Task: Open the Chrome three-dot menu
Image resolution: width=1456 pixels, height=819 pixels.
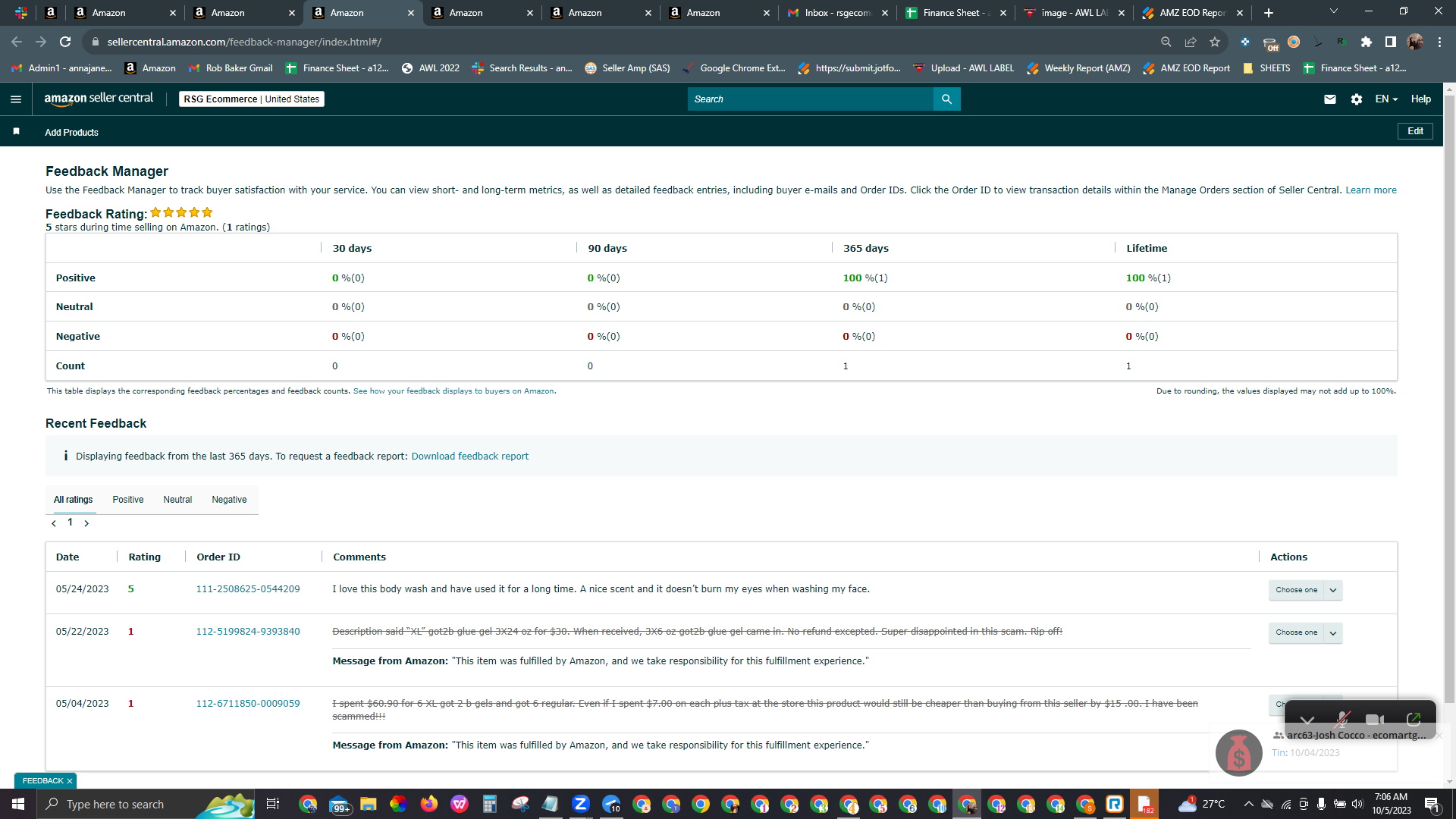Action: (1439, 42)
